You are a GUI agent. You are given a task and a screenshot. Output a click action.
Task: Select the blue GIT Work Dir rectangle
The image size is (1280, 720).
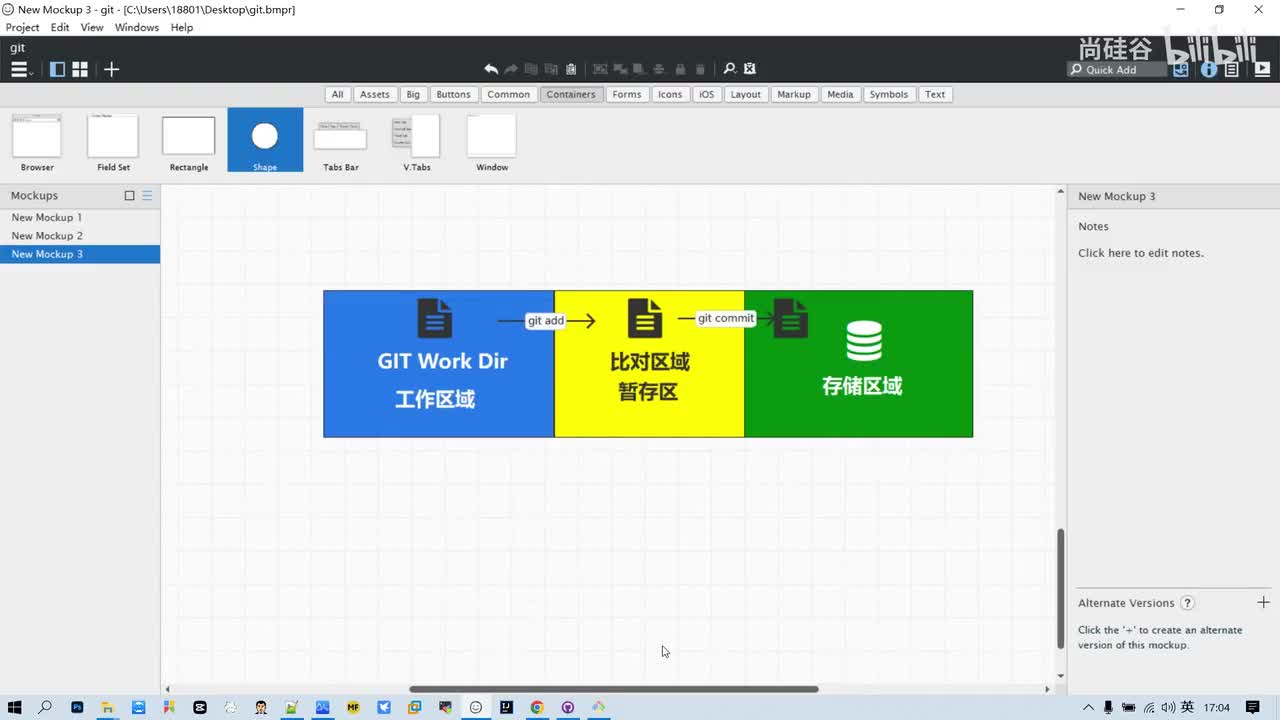(x=439, y=364)
